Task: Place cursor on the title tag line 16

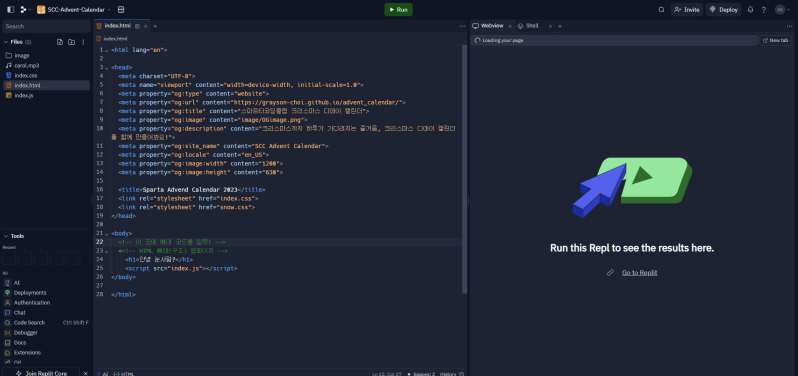Action: click(191, 189)
